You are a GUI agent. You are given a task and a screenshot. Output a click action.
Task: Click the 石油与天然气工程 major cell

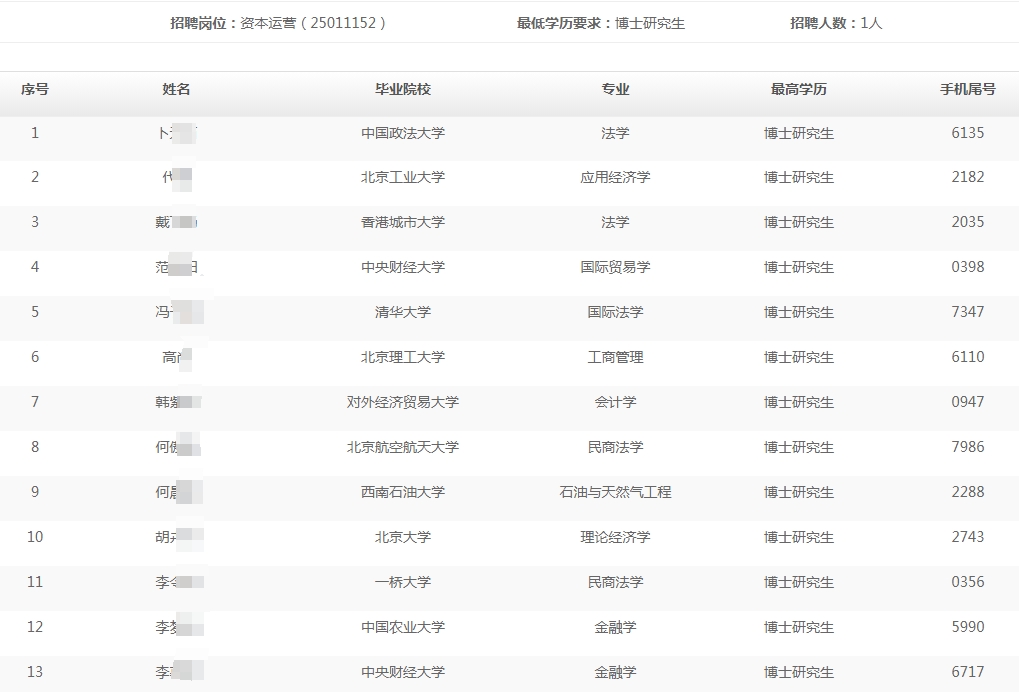coord(615,492)
